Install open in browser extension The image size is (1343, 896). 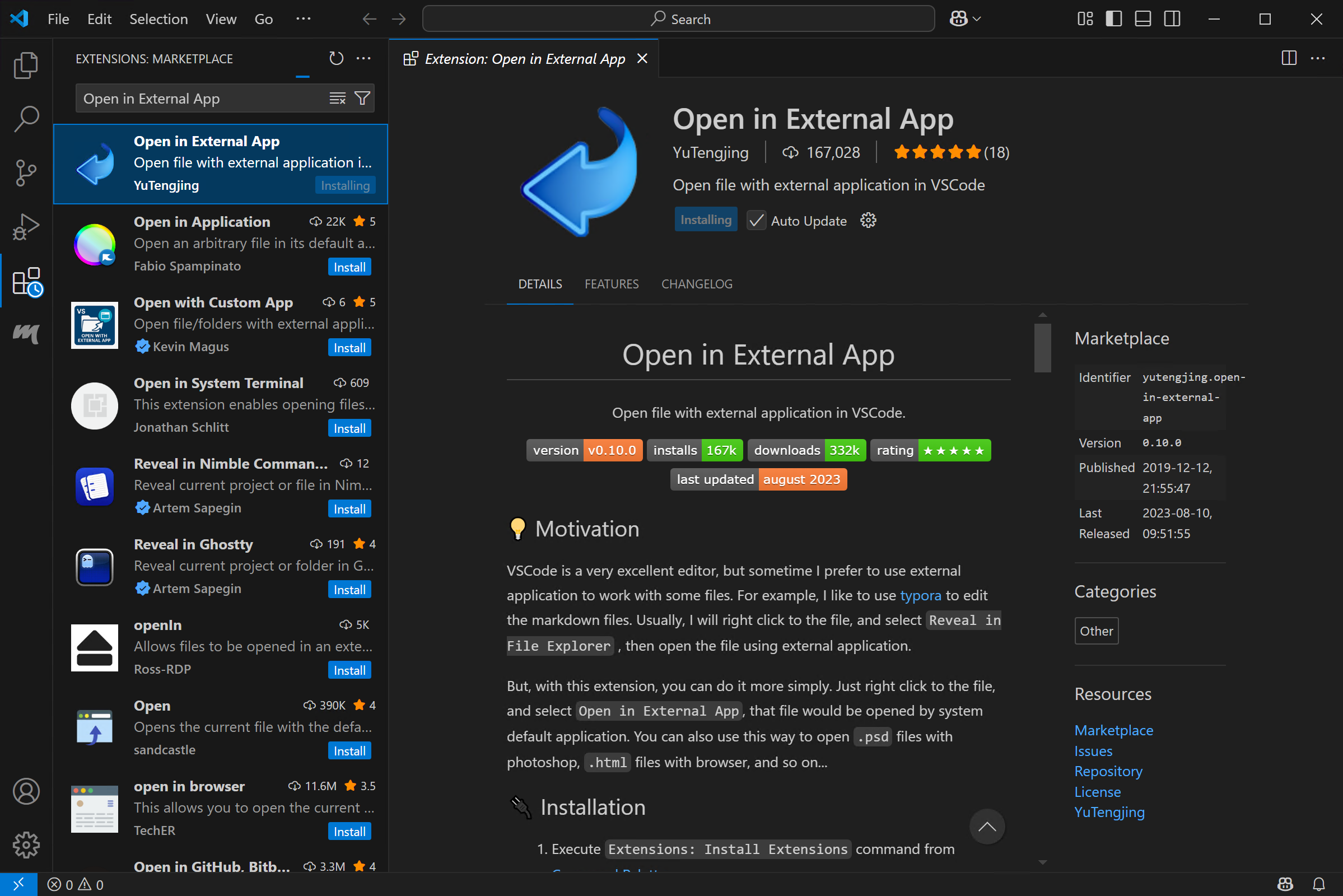click(x=349, y=831)
